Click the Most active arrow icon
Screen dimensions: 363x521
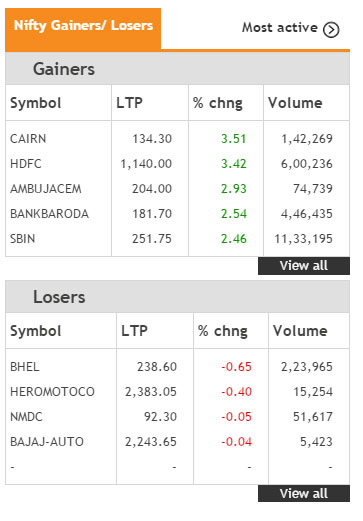coord(331,29)
